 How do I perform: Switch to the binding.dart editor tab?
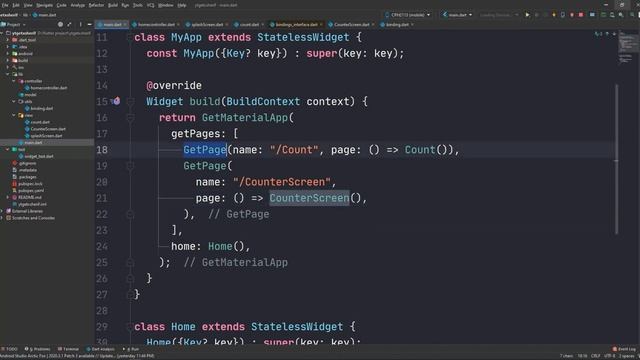397,24
